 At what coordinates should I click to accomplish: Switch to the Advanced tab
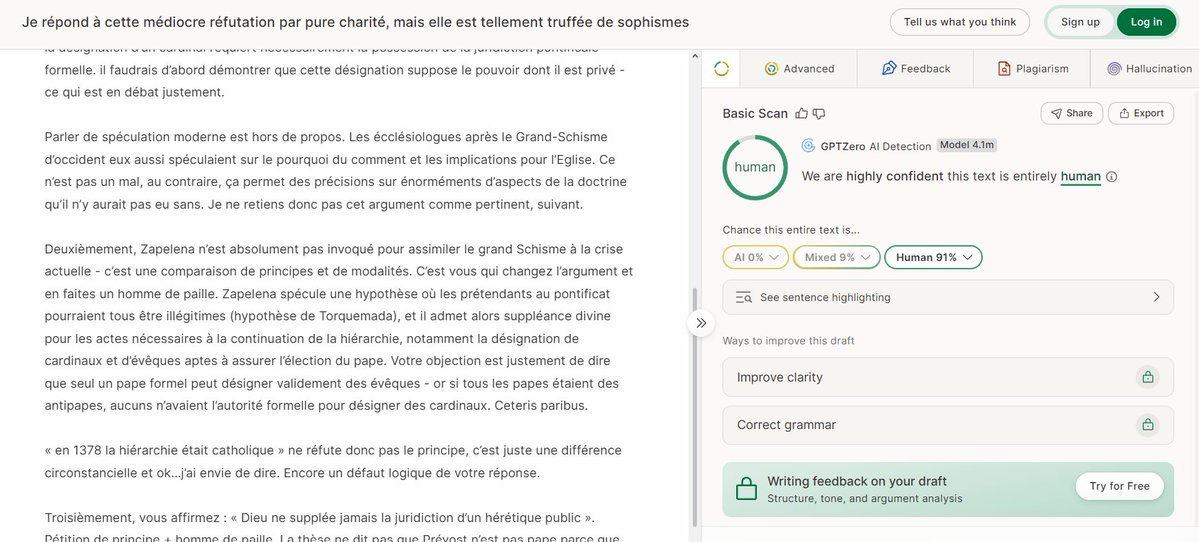tap(799, 69)
